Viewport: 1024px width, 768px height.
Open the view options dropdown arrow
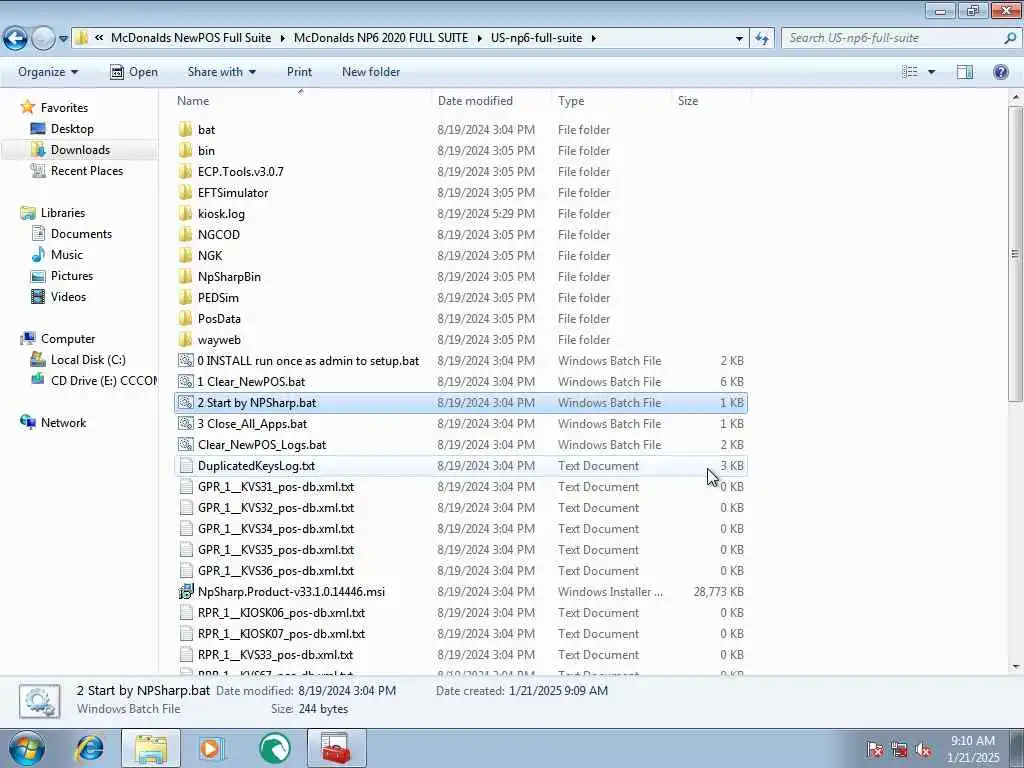coord(931,72)
